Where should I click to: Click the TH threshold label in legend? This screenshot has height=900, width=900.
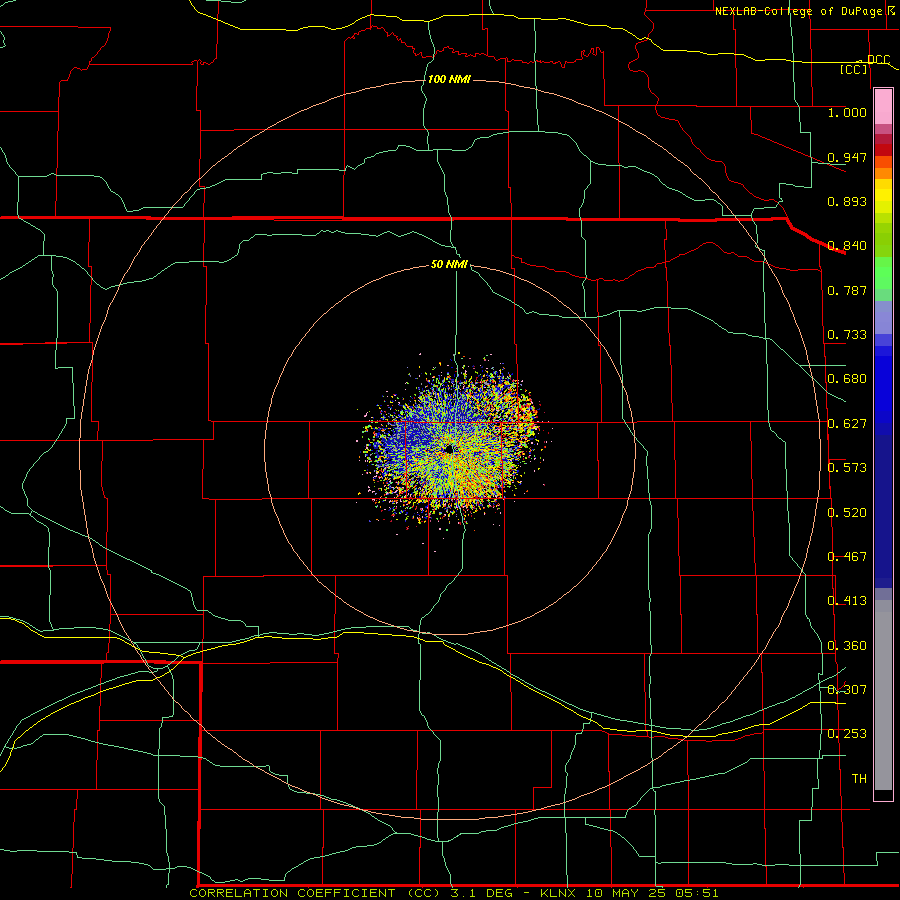[859, 779]
